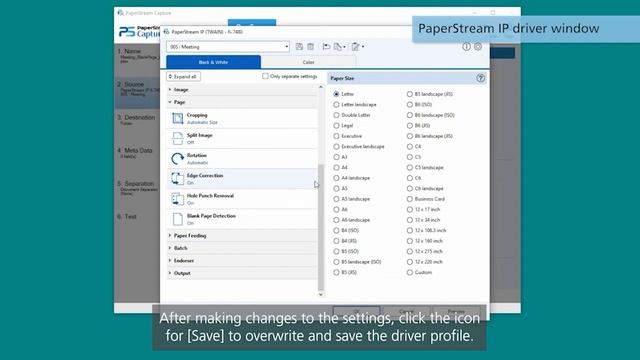The image size is (640, 360).
Task: Click the Expand all button
Action: [x=184, y=76]
